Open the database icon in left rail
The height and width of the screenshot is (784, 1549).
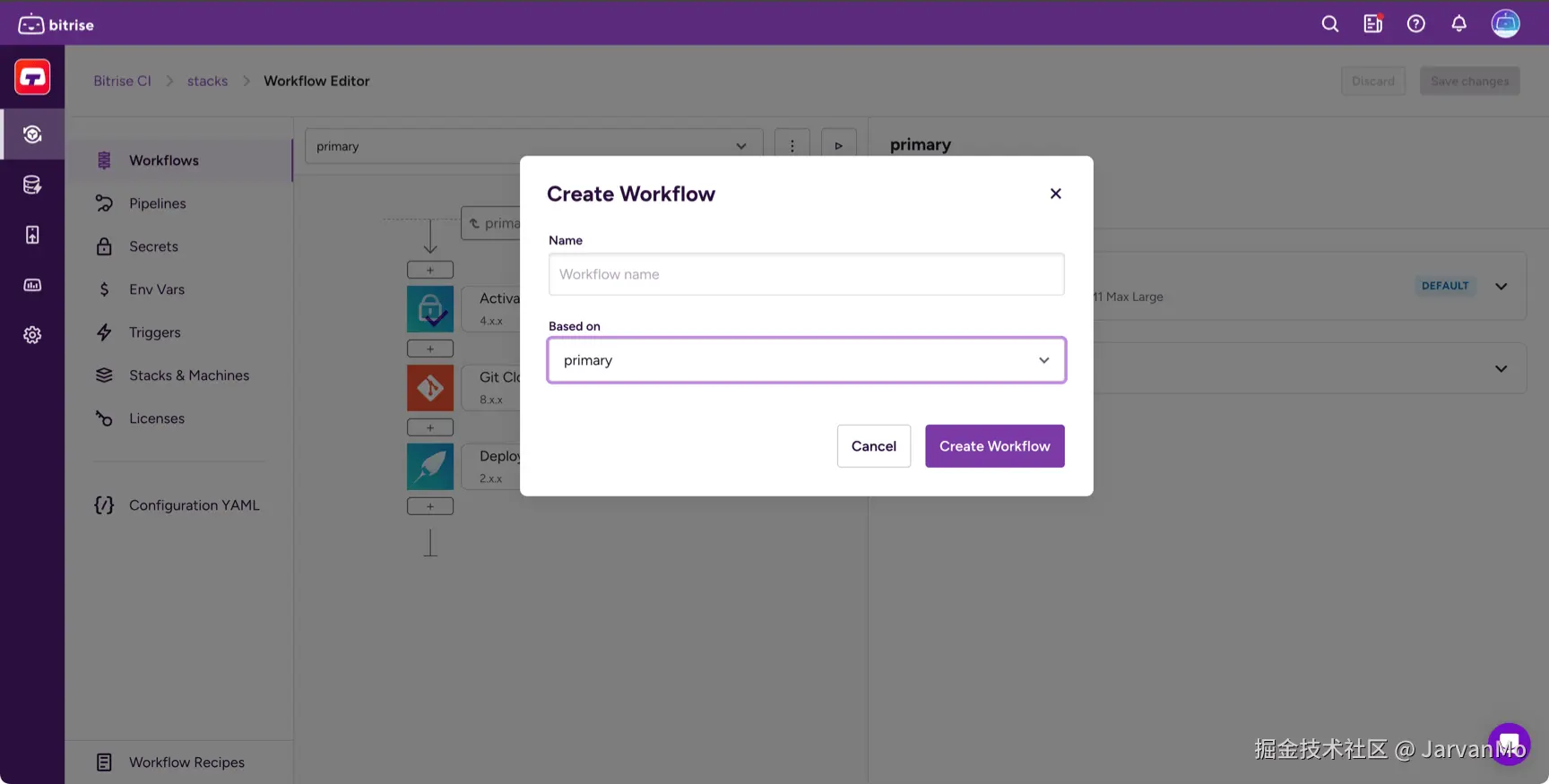pyautogui.click(x=32, y=185)
